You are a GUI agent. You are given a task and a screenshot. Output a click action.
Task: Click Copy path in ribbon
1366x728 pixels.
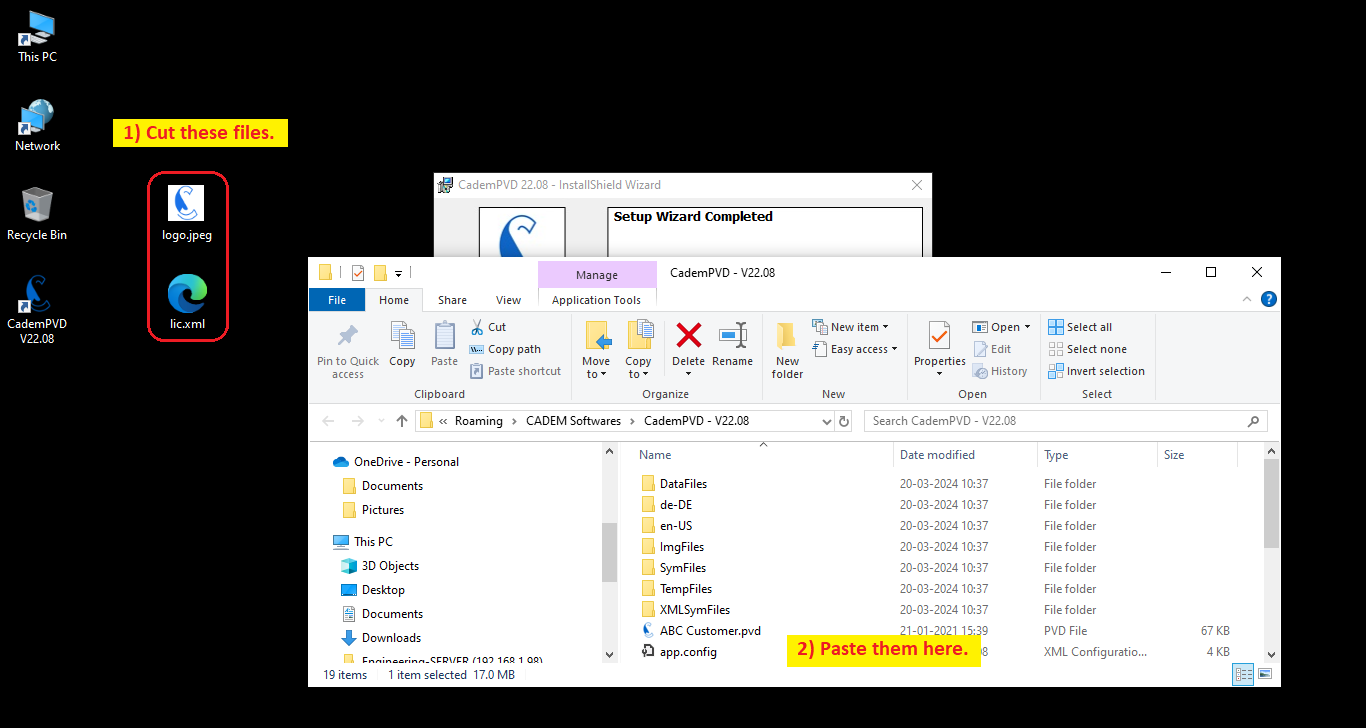(x=505, y=349)
